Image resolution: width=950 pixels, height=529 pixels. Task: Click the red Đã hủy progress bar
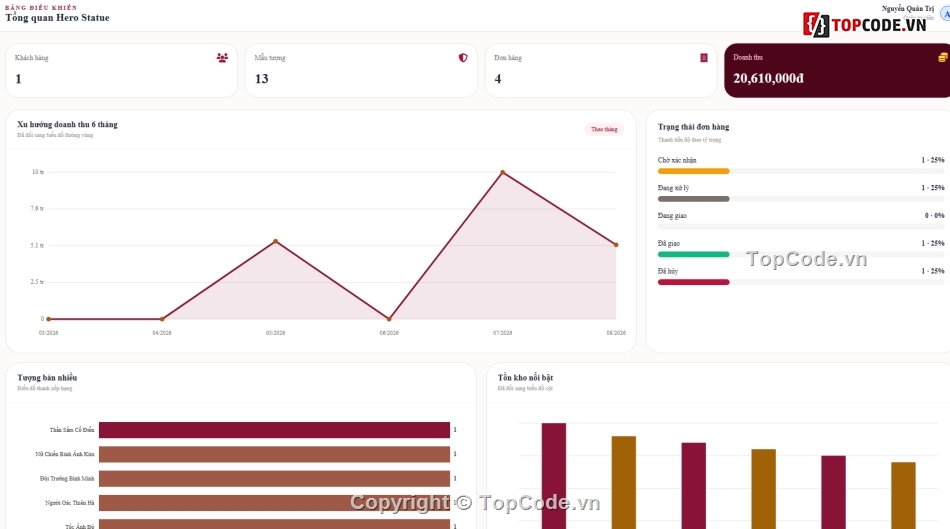click(694, 282)
